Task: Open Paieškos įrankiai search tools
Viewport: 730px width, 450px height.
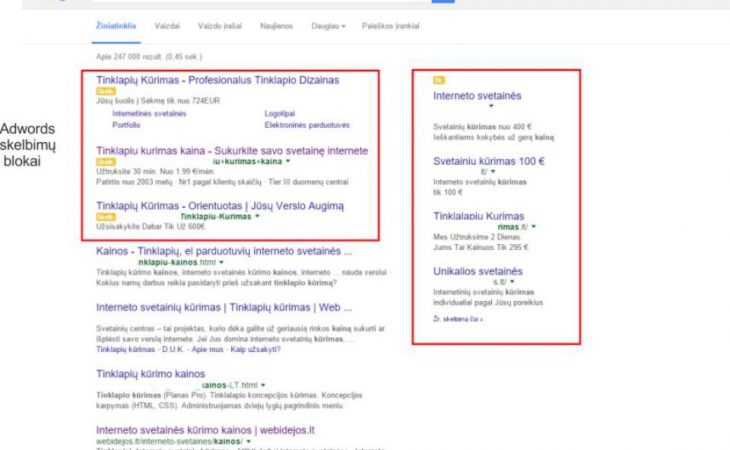Action: click(391, 26)
